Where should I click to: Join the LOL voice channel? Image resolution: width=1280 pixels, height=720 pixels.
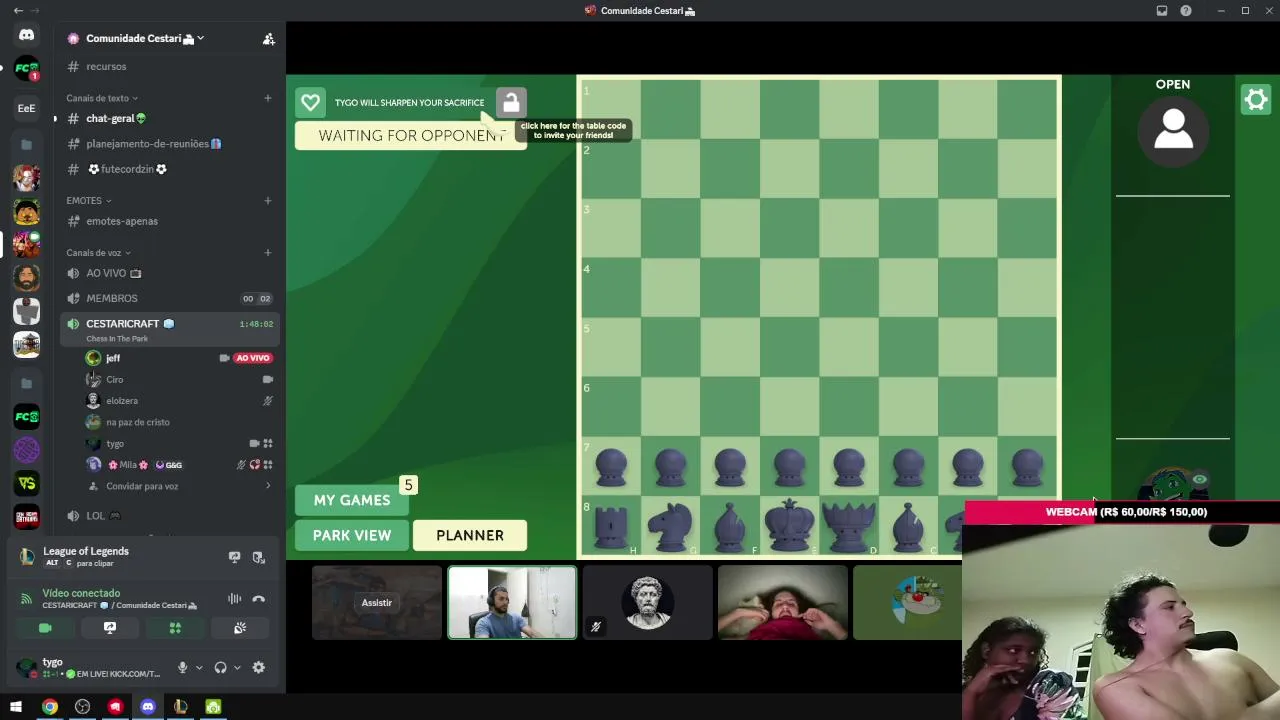pyautogui.click(x=169, y=516)
